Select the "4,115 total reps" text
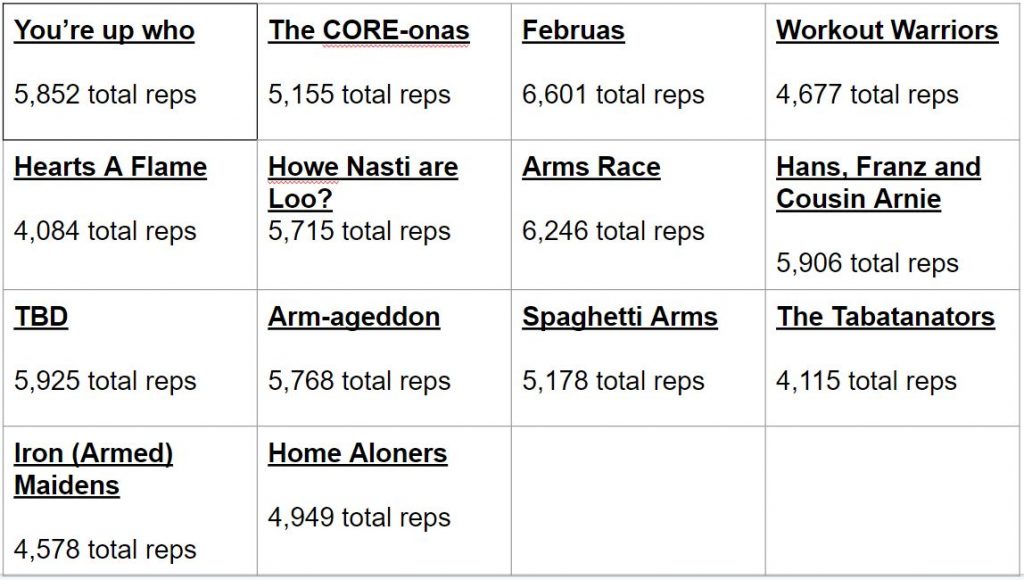Image resolution: width=1024 pixels, height=580 pixels. coord(866,381)
